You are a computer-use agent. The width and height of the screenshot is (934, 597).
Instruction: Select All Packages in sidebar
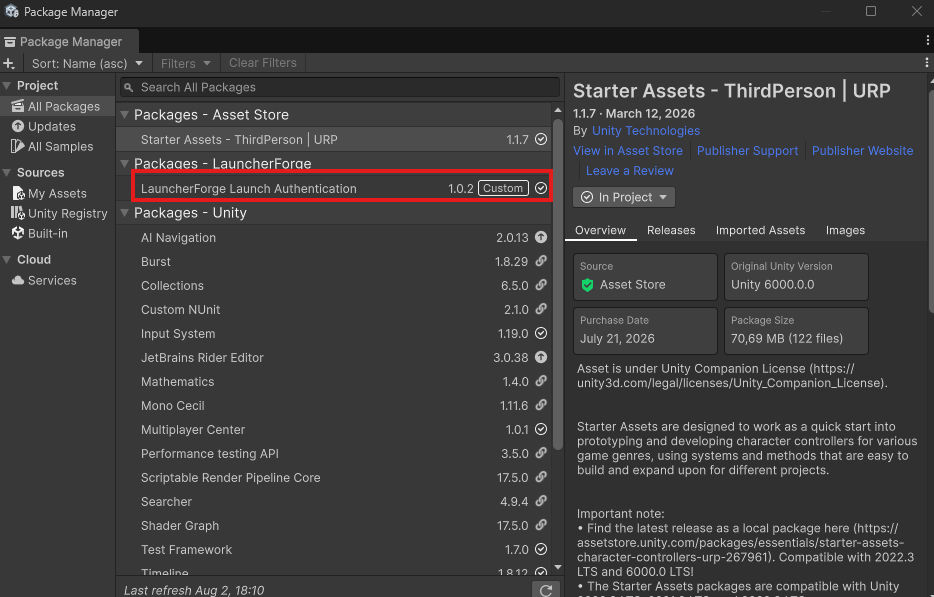[57, 107]
